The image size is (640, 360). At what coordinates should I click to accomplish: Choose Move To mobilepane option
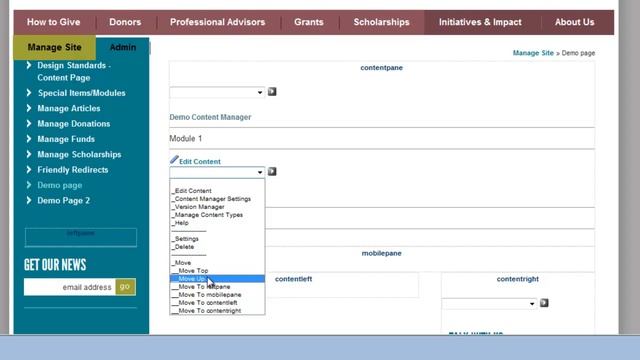[217, 295]
